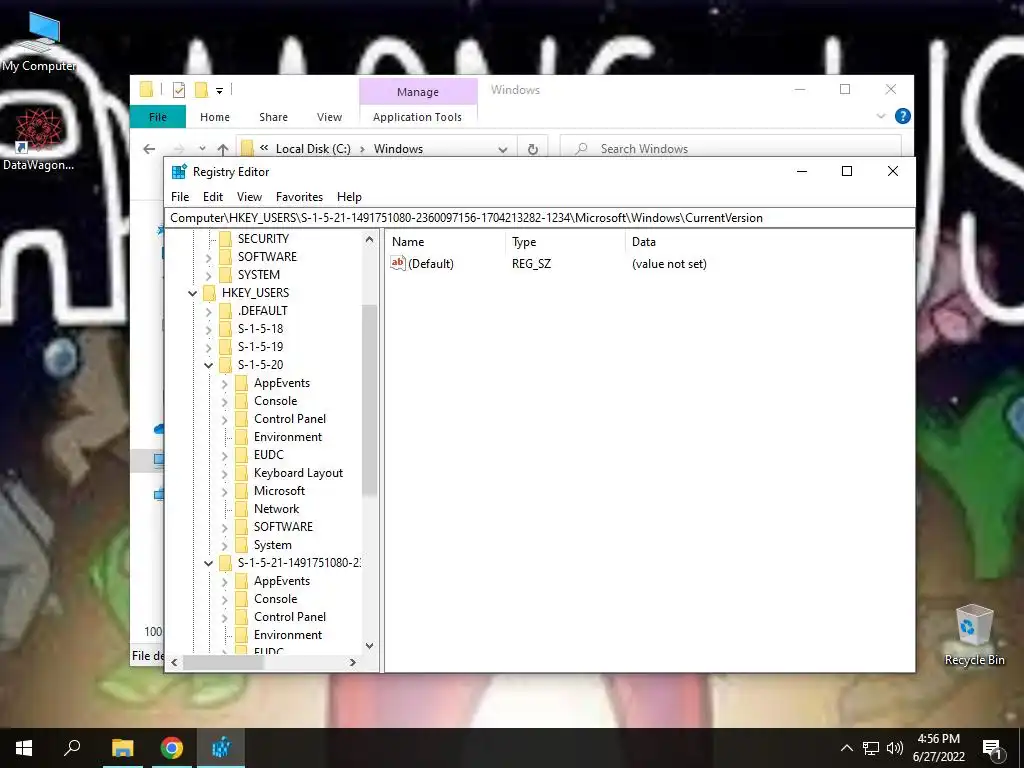Screen dimensions: 1024x768
Task: Open the View menu in Registry Editor
Action: pos(249,197)
